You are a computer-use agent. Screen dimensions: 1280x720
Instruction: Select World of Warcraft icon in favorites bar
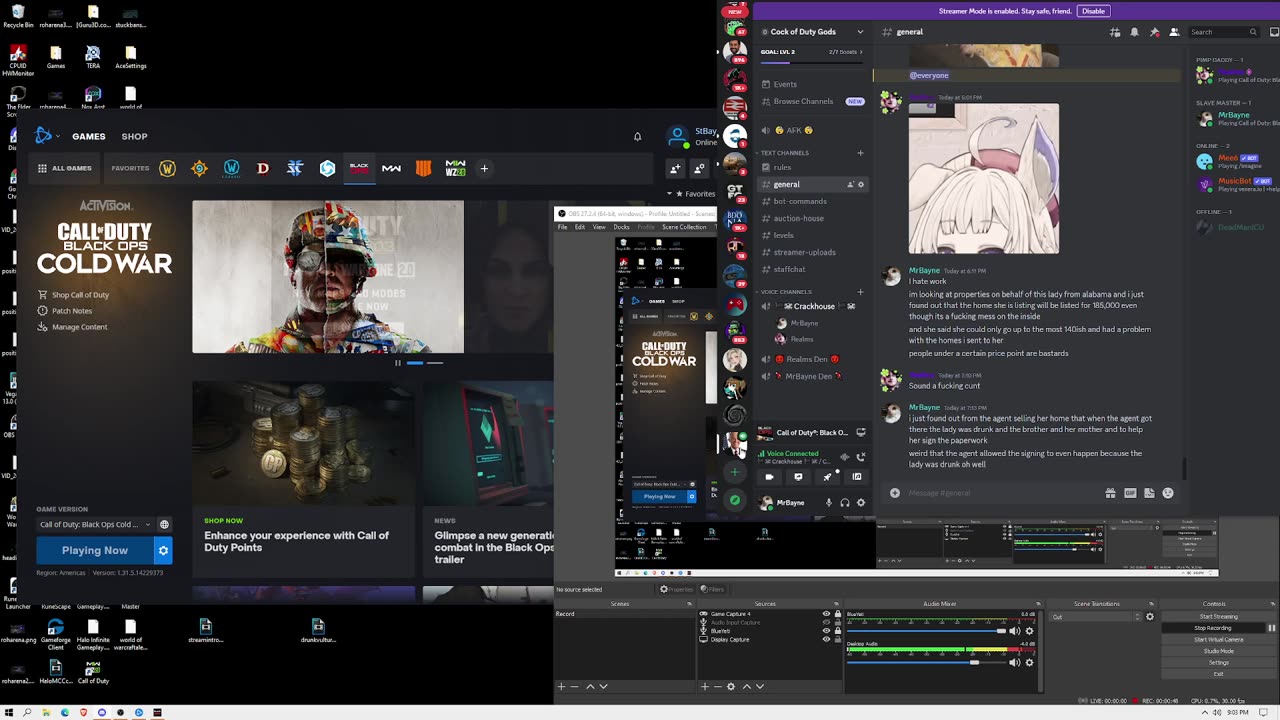click(x=167, y=168)
